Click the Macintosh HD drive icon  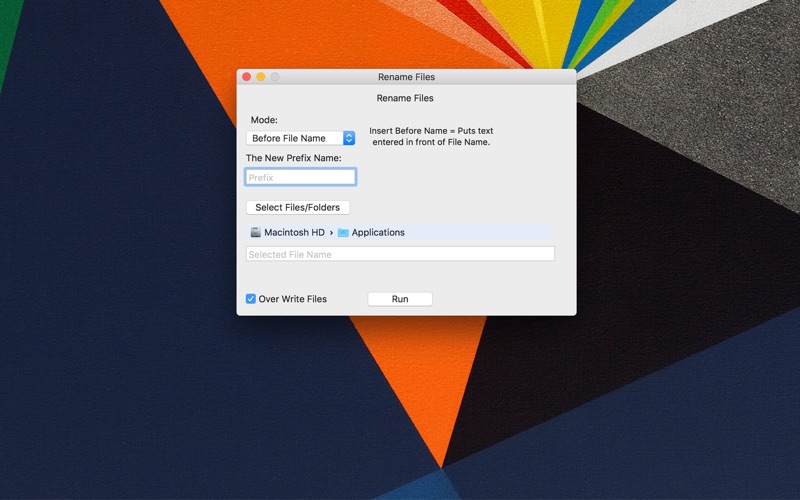tap(256, 233)
